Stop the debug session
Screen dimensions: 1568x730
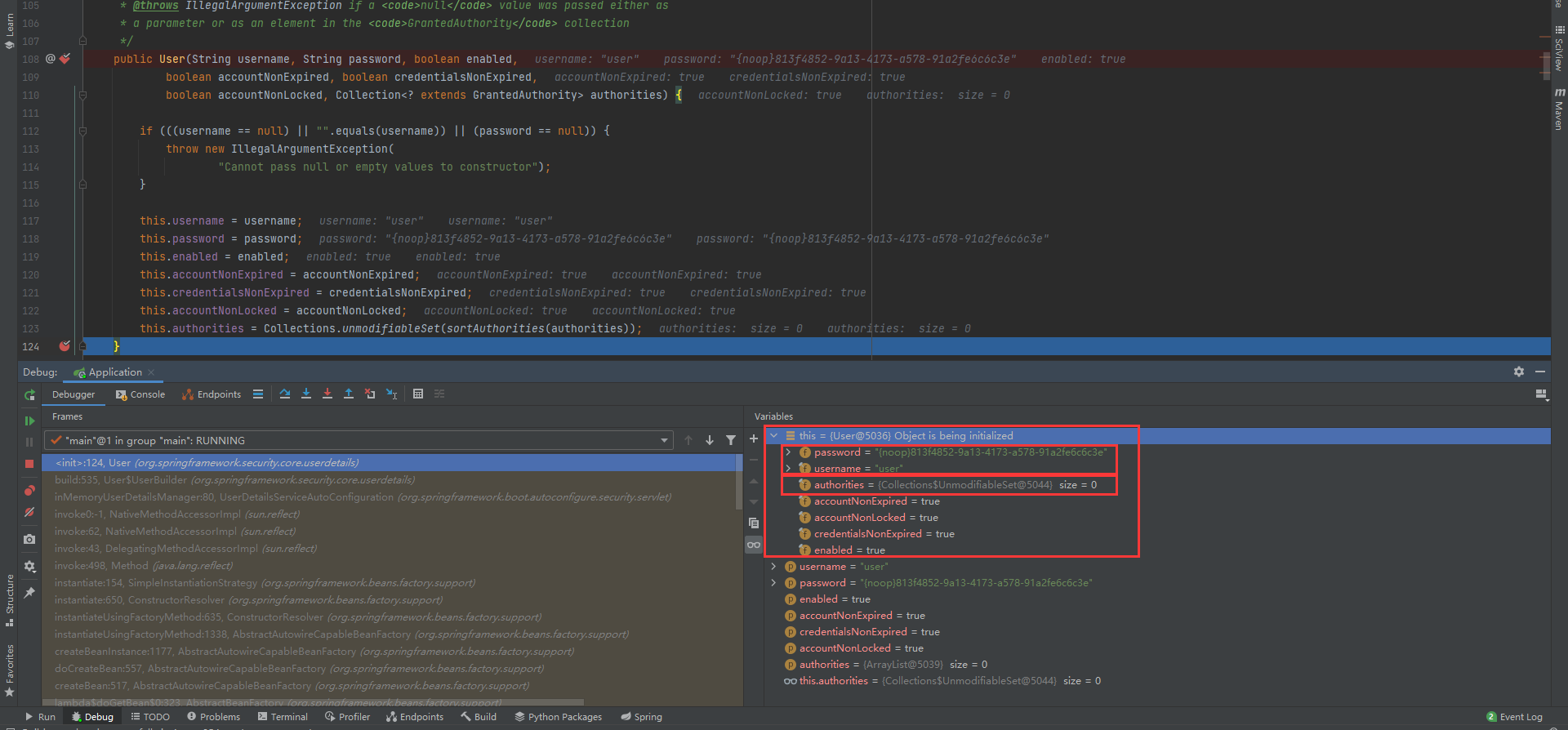tap(29, 463)
